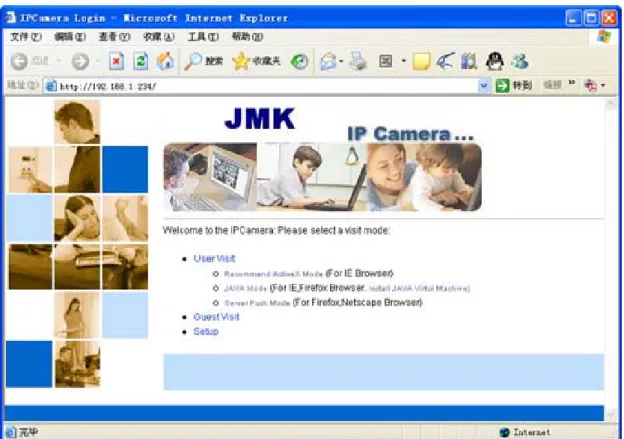Stop page loading with red X icon
The width and height of the screenshot is (624, 439).
point(117,61)
